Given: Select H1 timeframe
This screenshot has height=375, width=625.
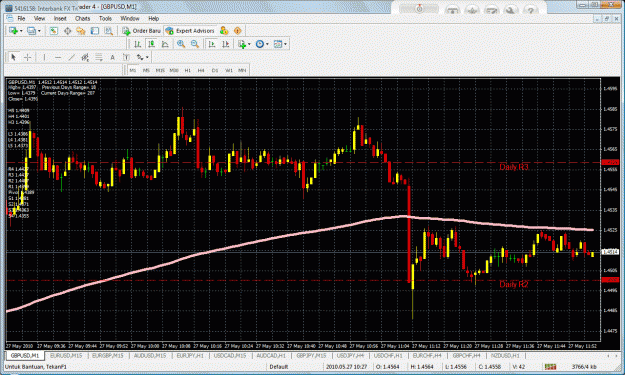Looking at the screenshot, I should pyautogui.click(x=187, y=70).
